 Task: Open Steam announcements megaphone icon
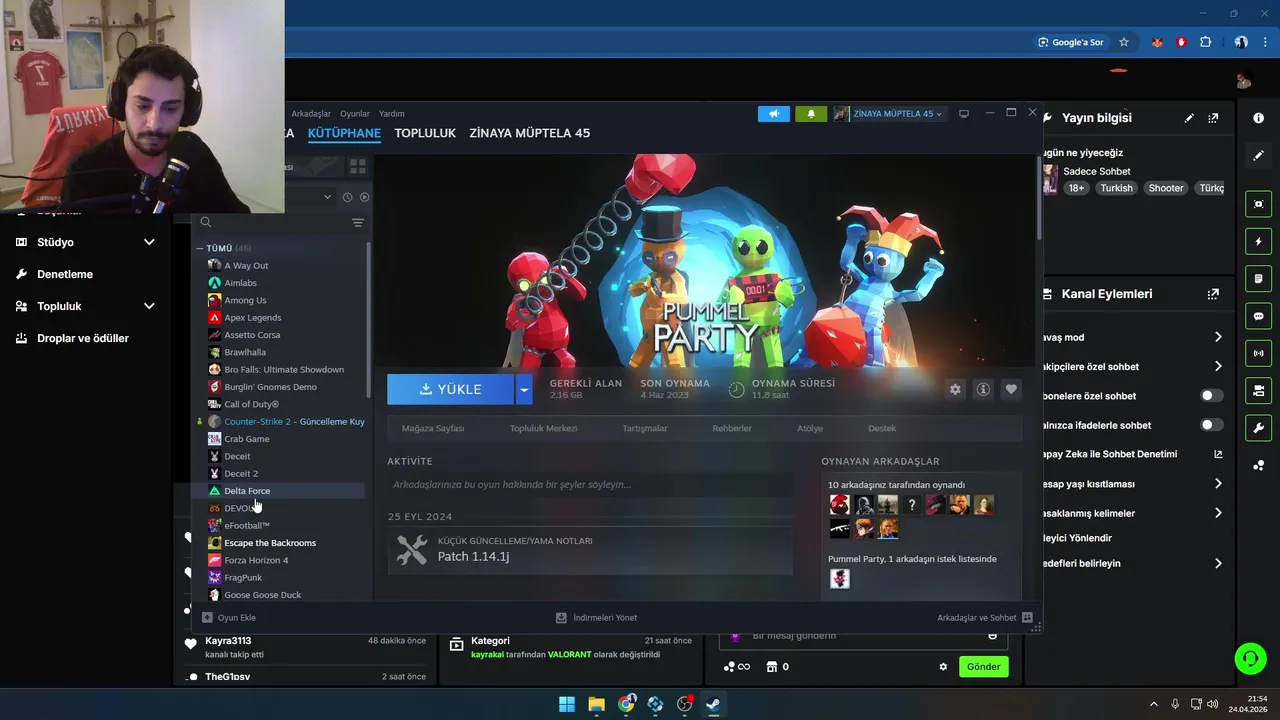click(x=773, y=114)
